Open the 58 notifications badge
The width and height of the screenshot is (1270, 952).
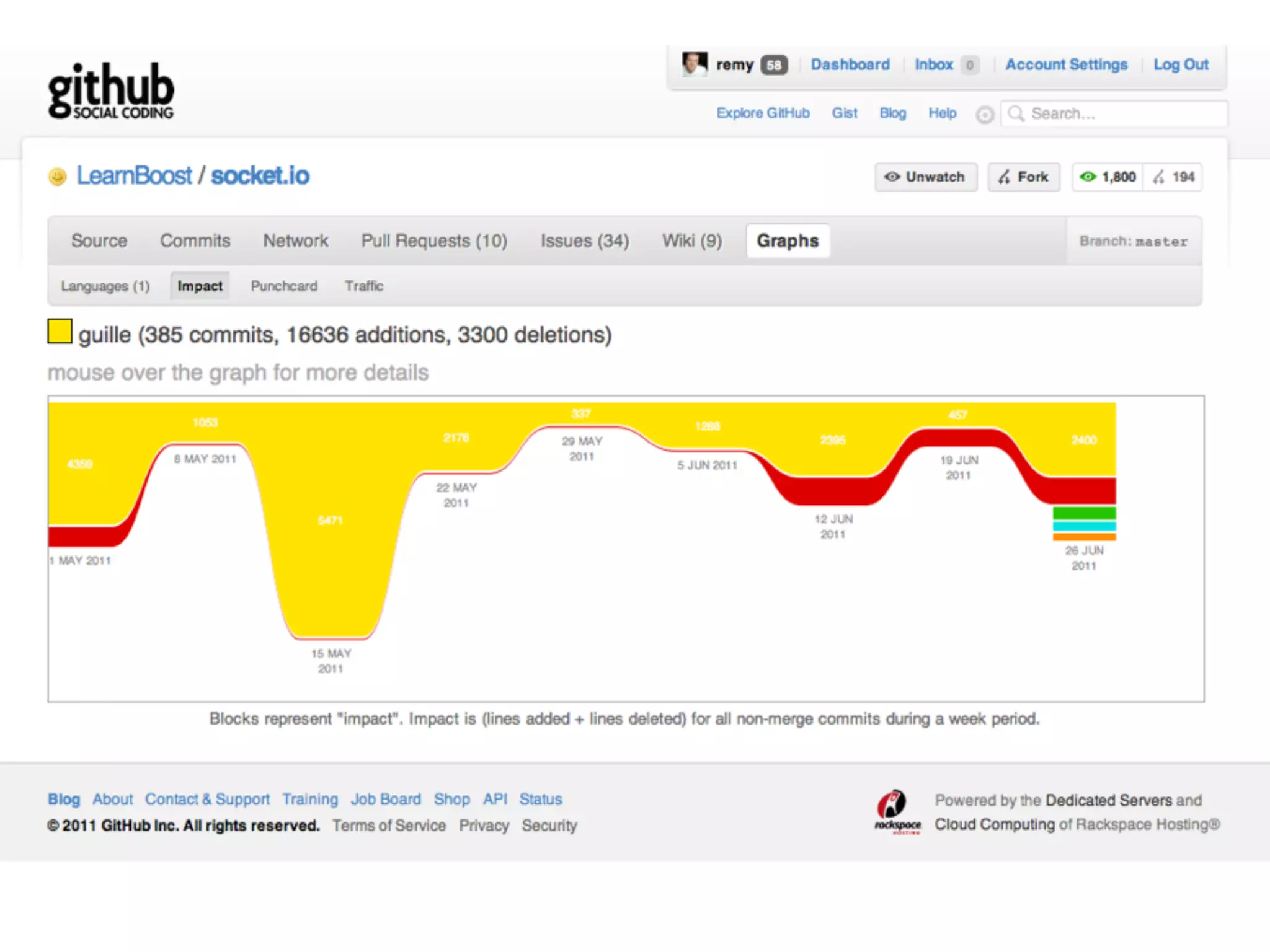point(773,65)
